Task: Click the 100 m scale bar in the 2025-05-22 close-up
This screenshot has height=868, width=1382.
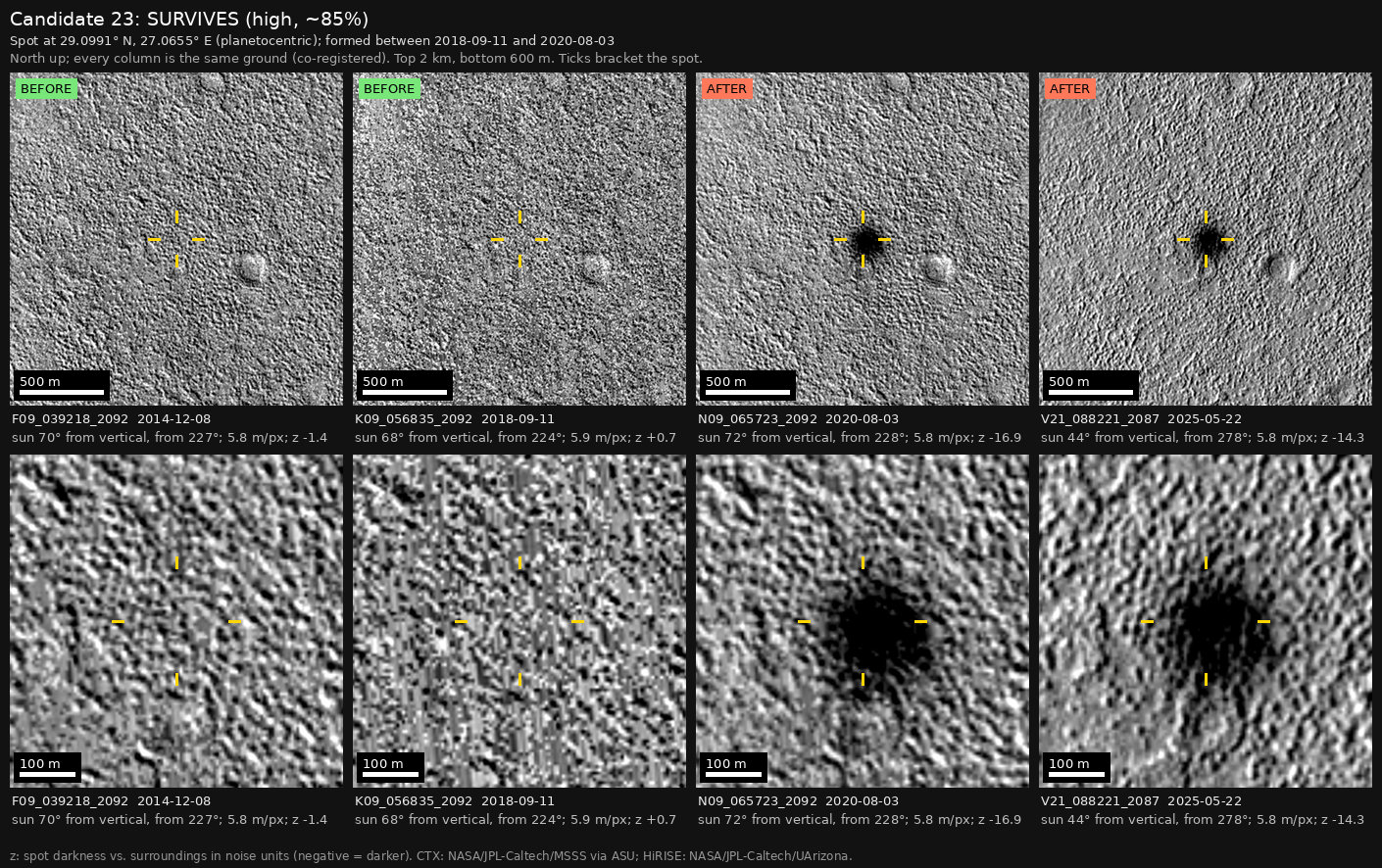Action: point(1077,768)
